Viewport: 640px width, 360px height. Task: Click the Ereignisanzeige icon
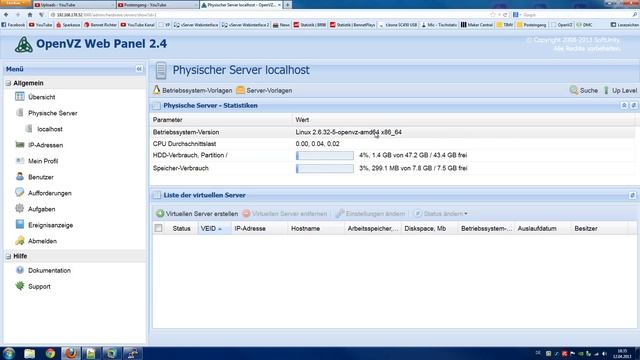20,224
